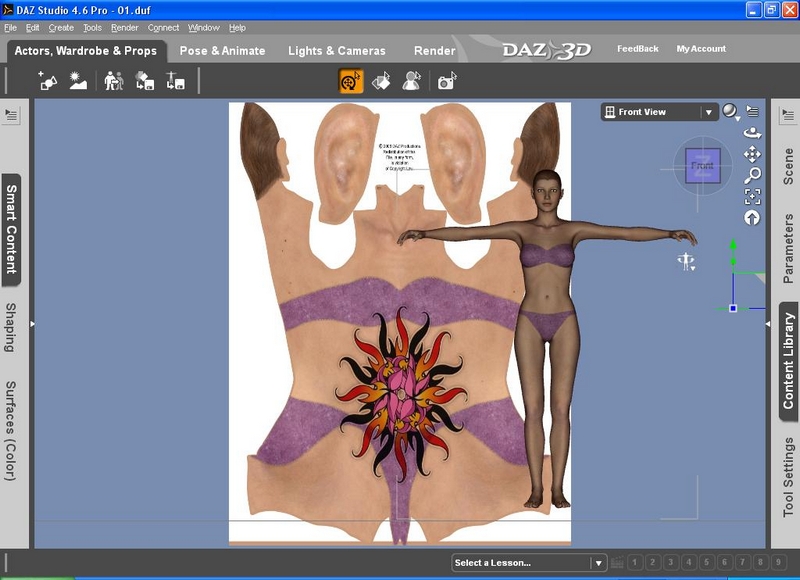
Task: Click the Front view cube
Action: 703,166
